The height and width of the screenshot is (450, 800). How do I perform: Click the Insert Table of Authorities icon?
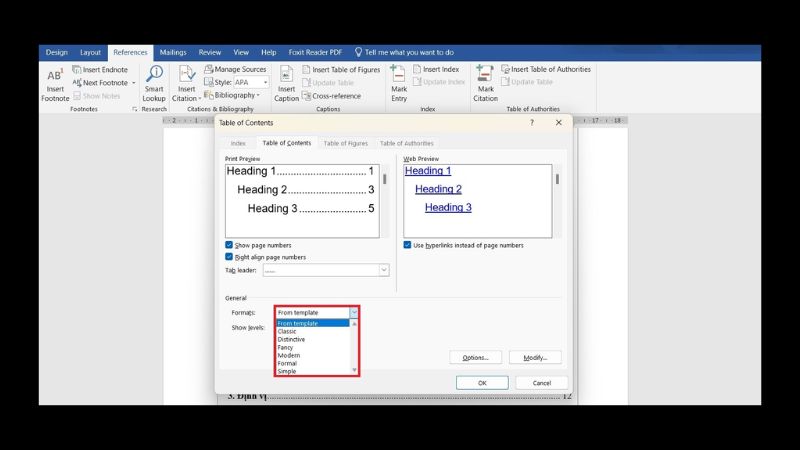coord(505,69)
